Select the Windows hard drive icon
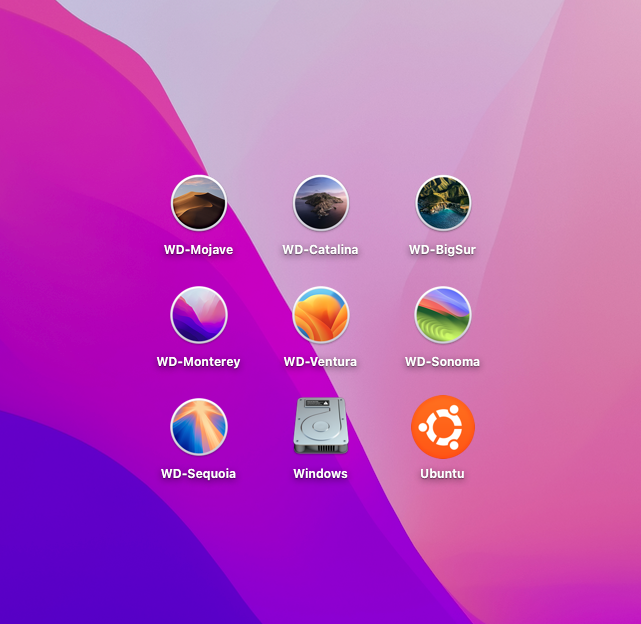 click(321, 426)
